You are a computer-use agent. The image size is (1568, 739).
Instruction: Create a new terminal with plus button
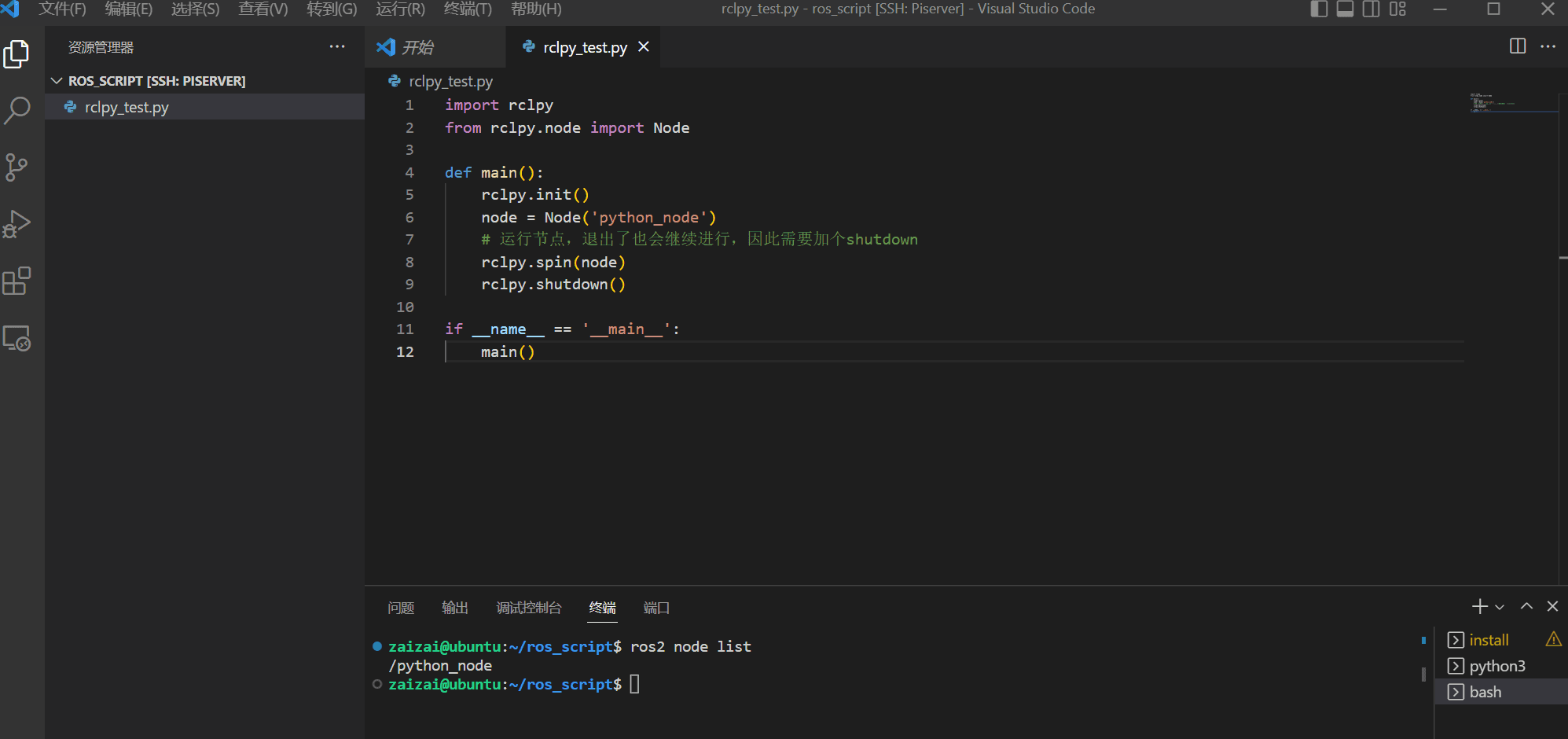[1479, 606]
